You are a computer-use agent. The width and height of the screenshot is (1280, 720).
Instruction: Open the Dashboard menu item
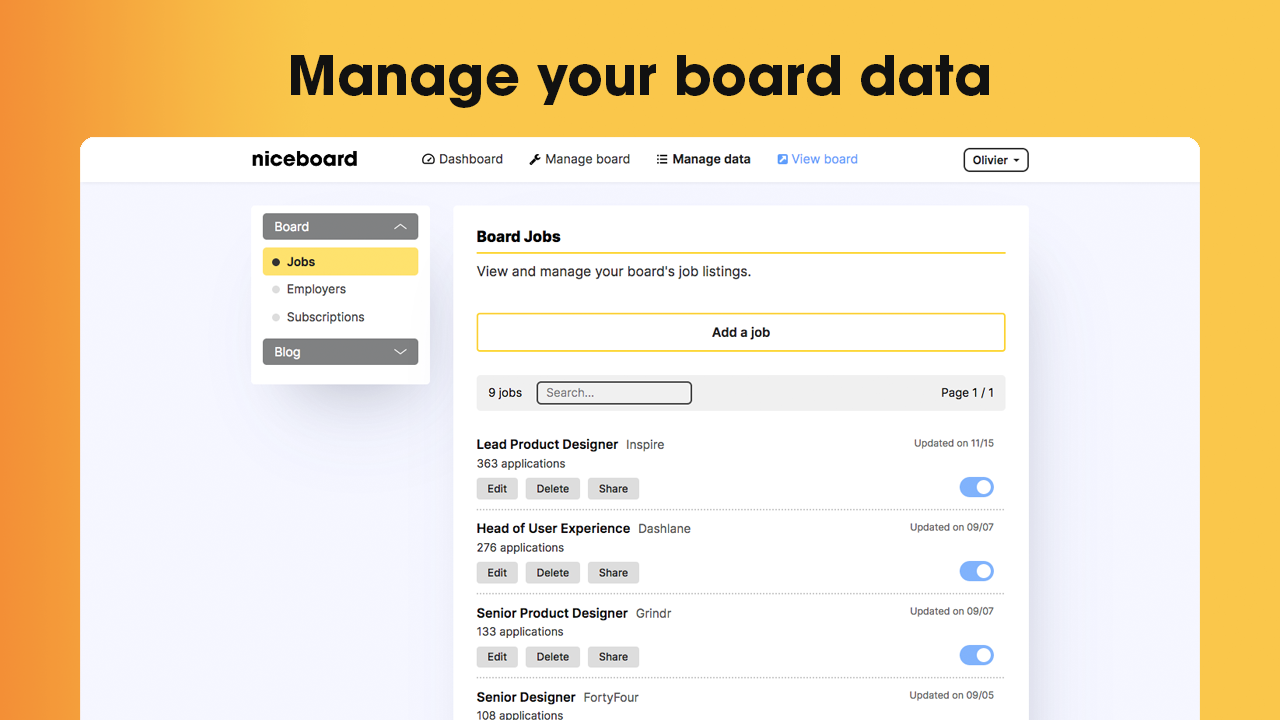[462, 159]
